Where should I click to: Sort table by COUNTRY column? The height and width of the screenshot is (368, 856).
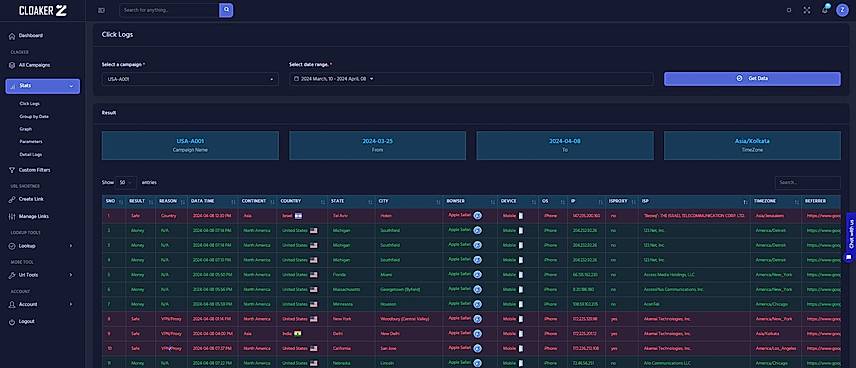pos(302,201)
